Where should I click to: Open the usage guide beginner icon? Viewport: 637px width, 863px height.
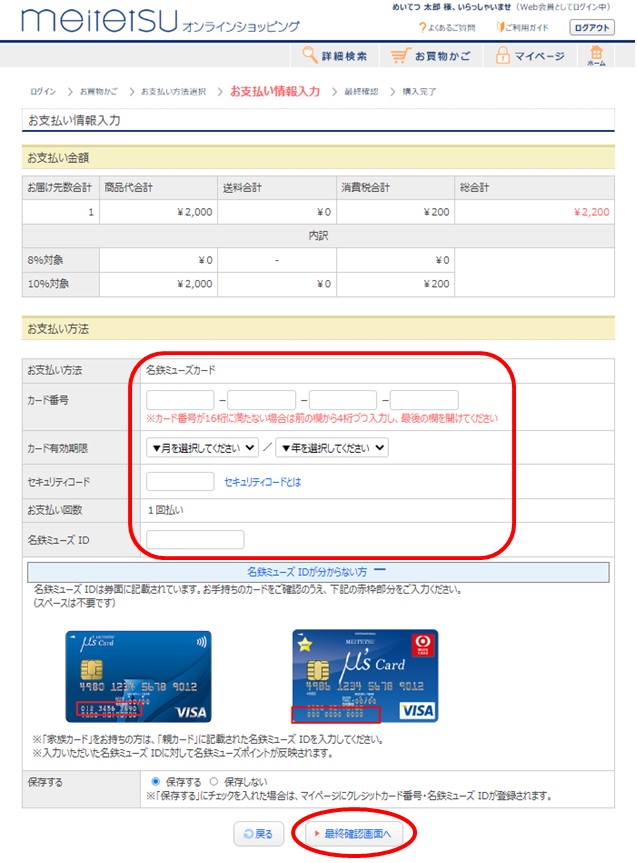[501, 27]
